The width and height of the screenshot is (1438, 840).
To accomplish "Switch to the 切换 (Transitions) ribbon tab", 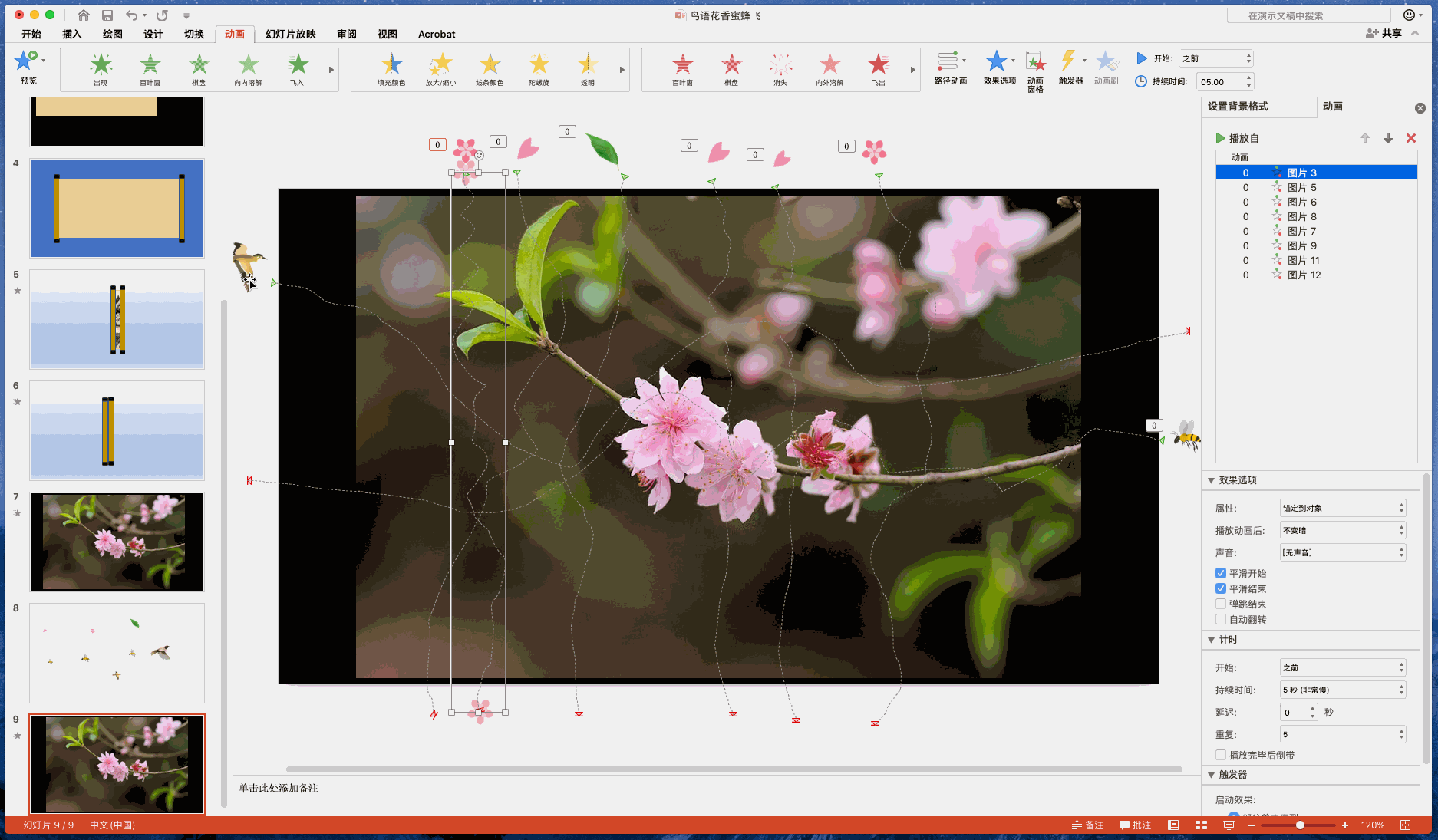I will pyautogui.click(x=194, y=34).
